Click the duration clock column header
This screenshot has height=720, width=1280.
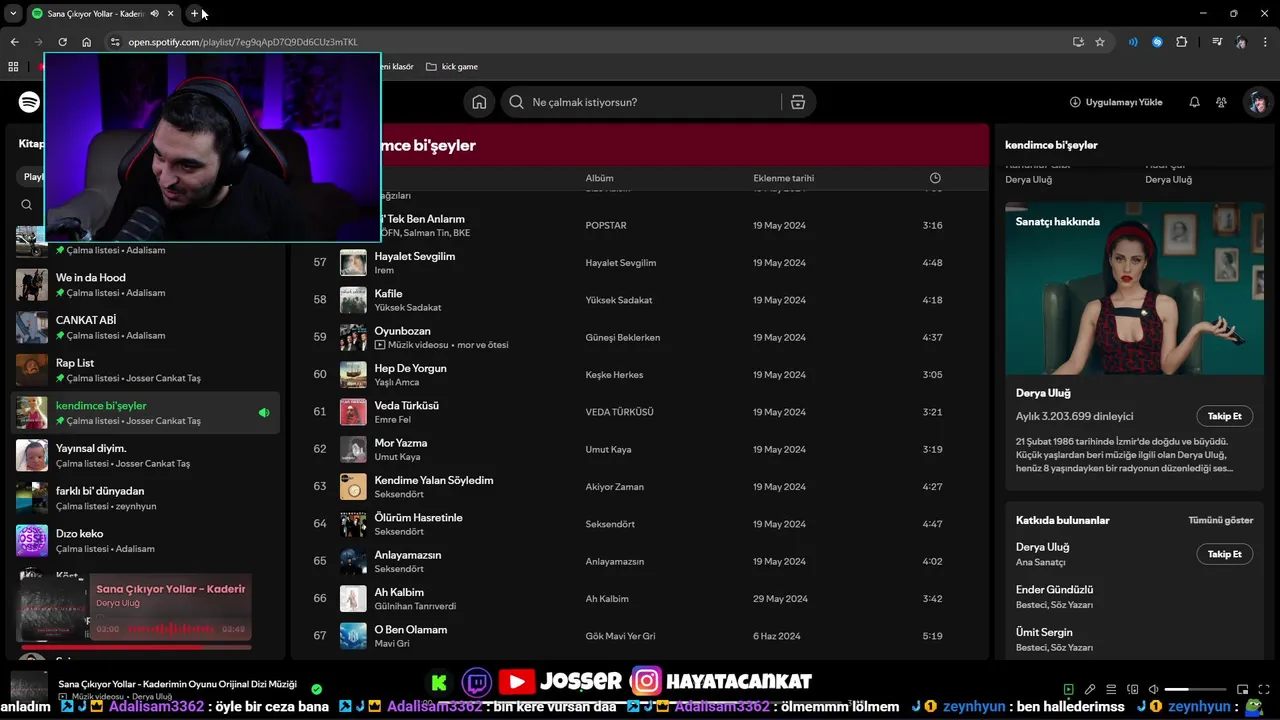click(935, 178)
